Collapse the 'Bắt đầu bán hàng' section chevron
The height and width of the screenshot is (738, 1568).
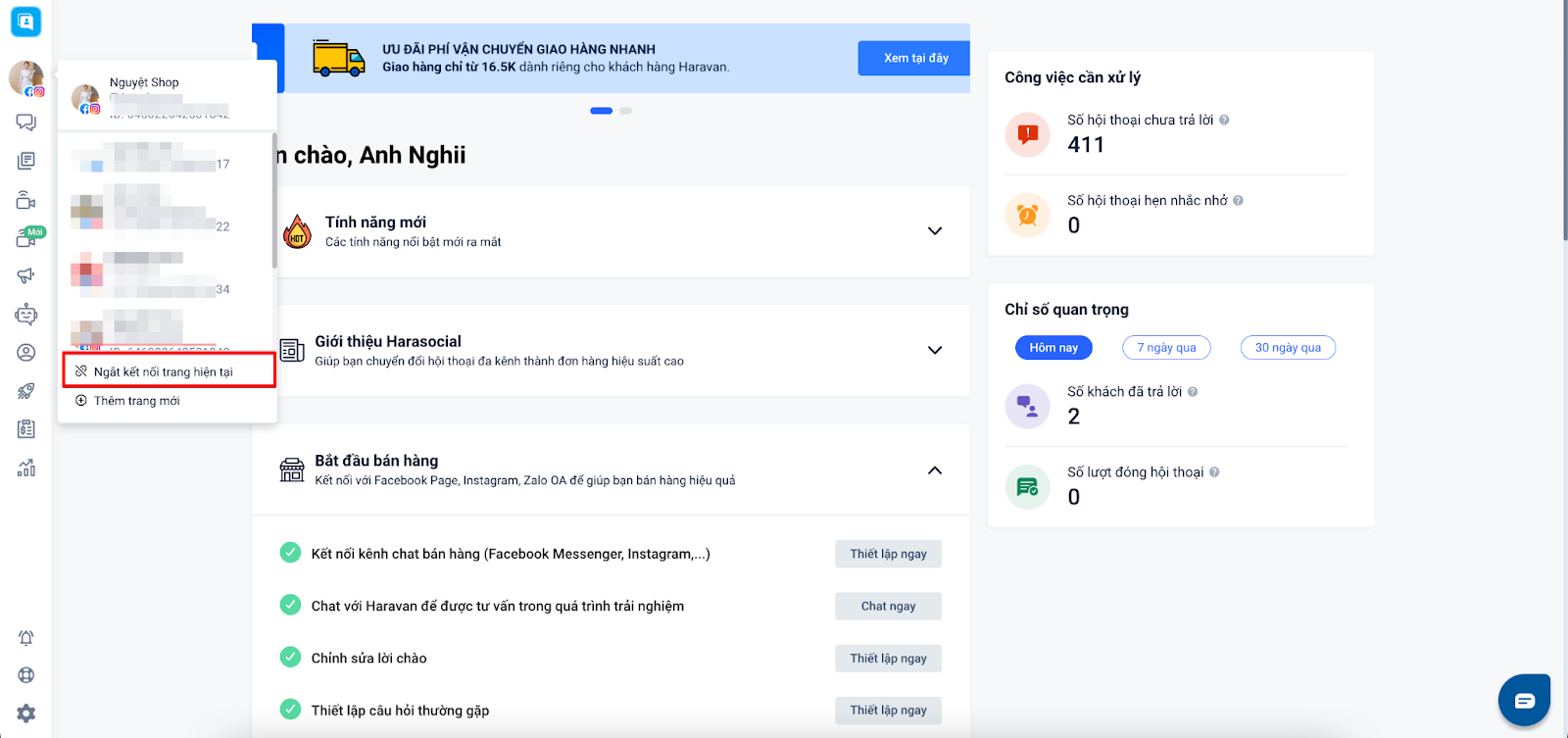(935, 470)
